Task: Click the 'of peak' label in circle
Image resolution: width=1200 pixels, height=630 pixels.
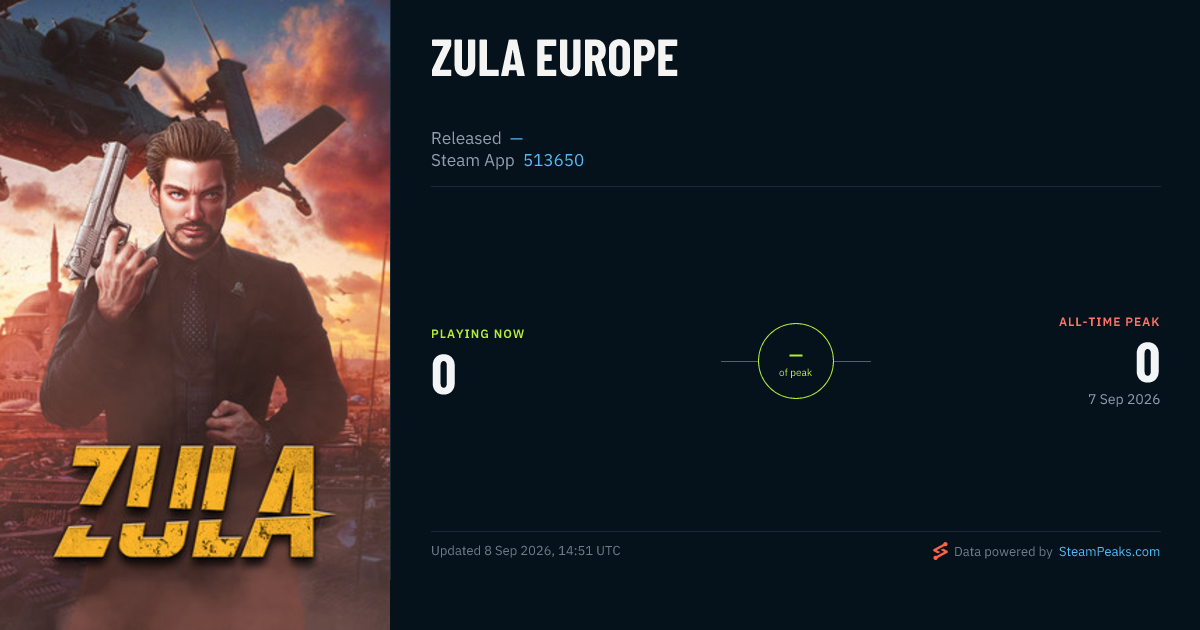Action: 796,373
